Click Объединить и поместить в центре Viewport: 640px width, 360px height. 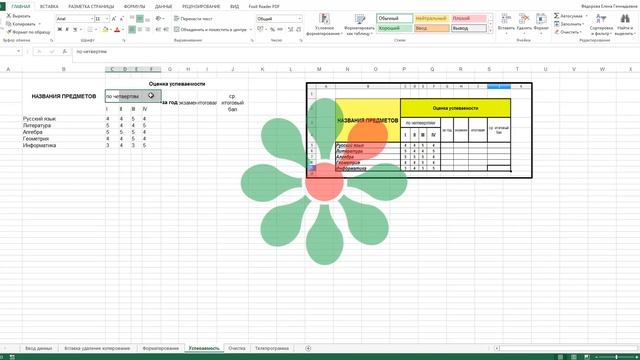coord(211,29)
